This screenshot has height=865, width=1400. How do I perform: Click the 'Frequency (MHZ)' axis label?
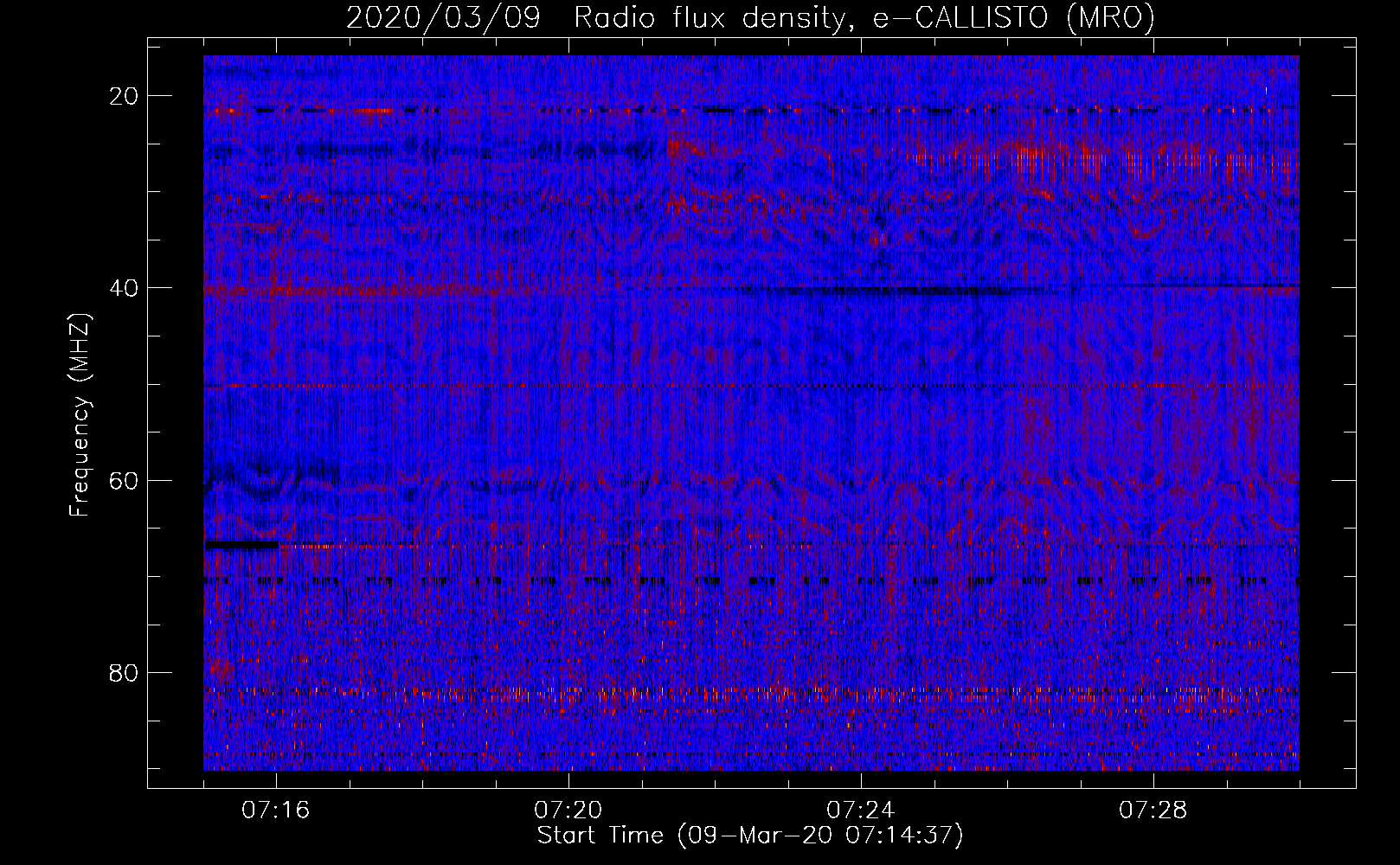point(80,415)
